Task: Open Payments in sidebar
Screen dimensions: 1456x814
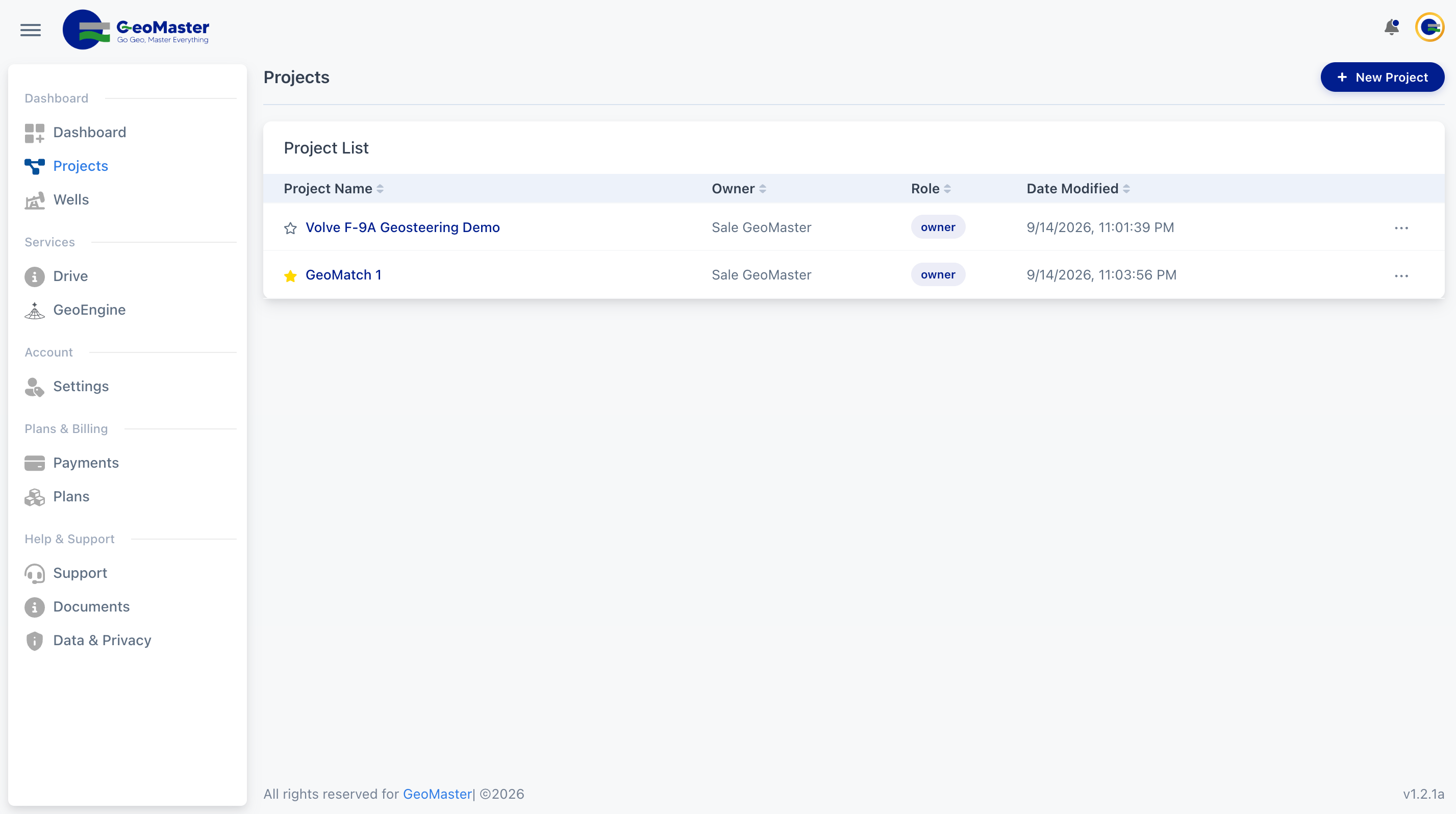Action: coord(86,463)
